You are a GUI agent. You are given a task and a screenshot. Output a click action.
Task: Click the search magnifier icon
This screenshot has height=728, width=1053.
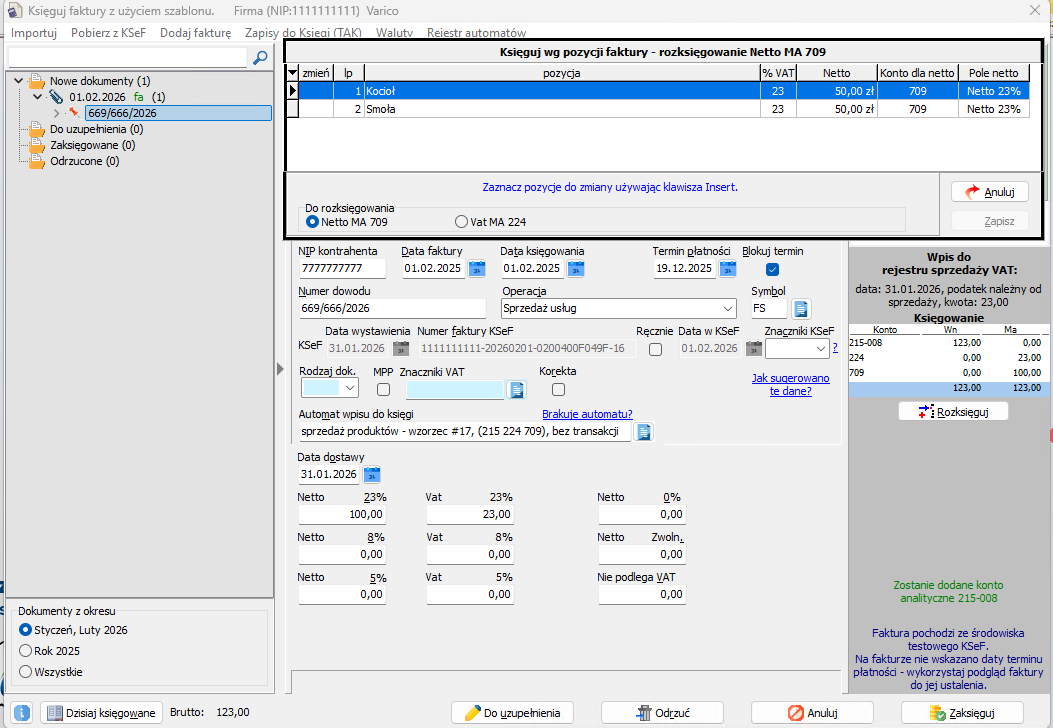260,58
